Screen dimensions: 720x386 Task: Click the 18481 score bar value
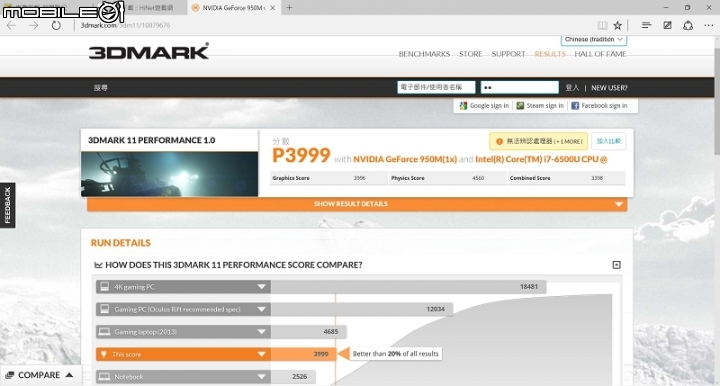click(529, 287)
